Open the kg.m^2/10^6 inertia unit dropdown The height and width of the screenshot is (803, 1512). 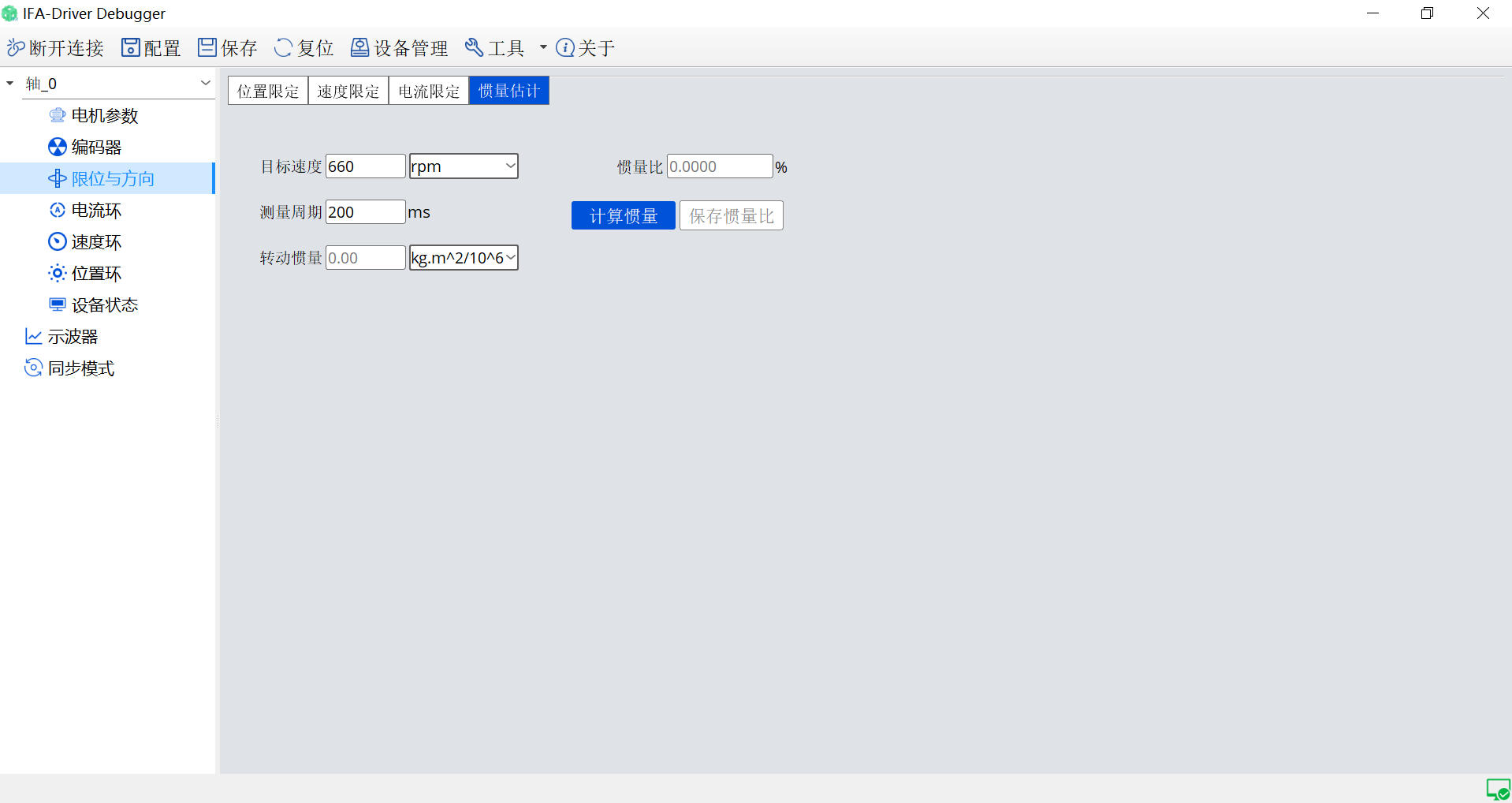(464, 258)
